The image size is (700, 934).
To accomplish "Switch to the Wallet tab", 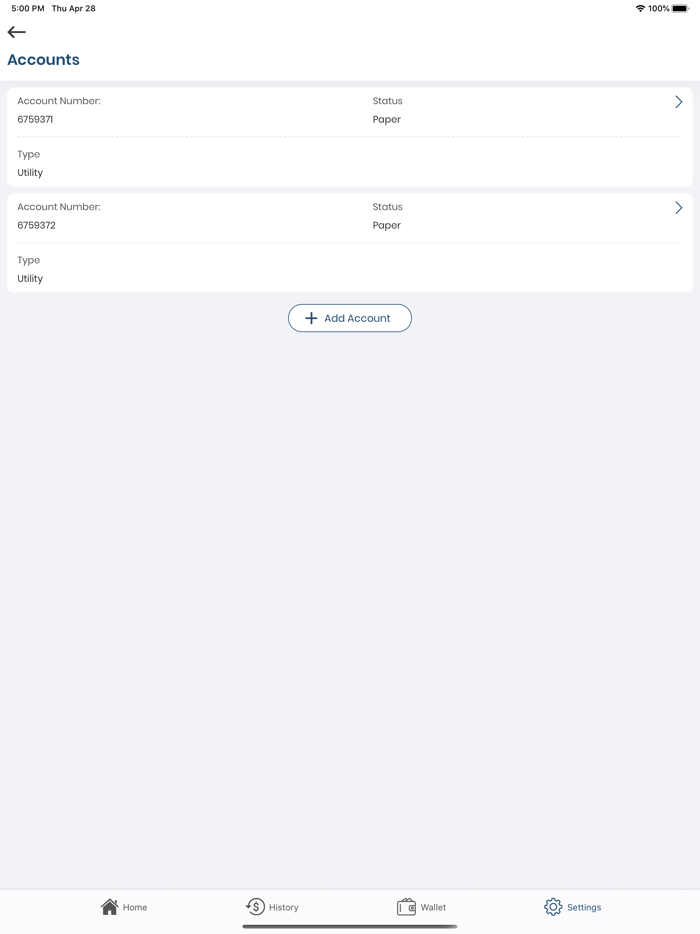I will 422,906.
